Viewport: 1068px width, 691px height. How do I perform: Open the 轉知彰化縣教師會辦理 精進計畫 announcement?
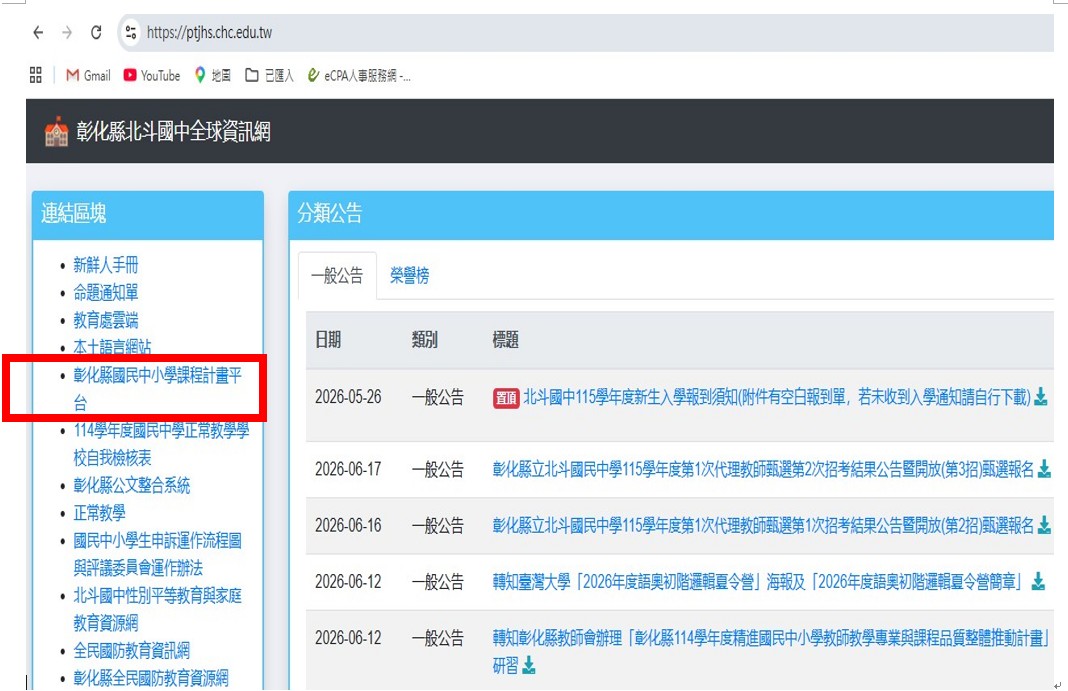pos(771,652)
